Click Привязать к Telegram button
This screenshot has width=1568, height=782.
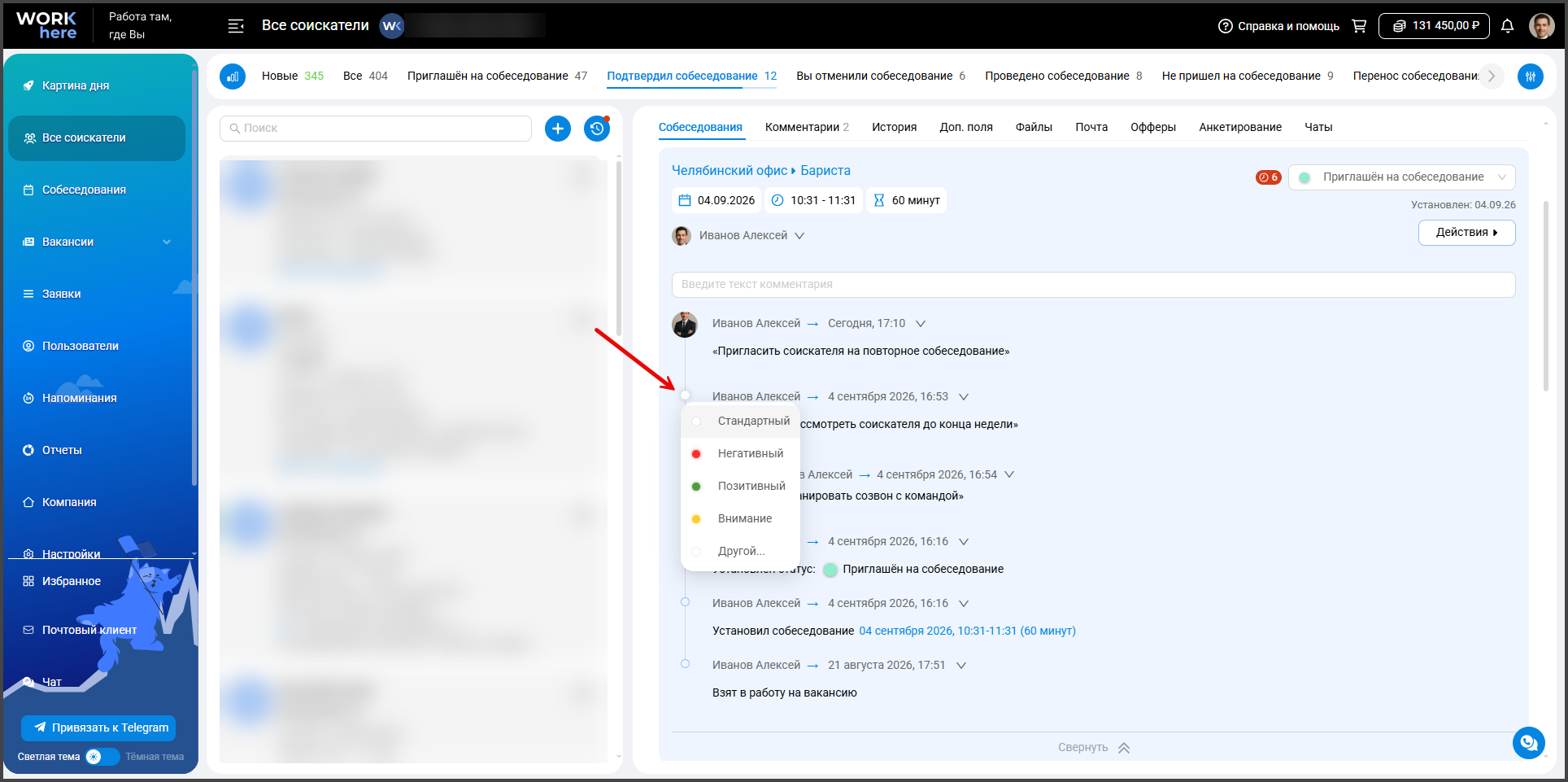[x=98, y=727]
